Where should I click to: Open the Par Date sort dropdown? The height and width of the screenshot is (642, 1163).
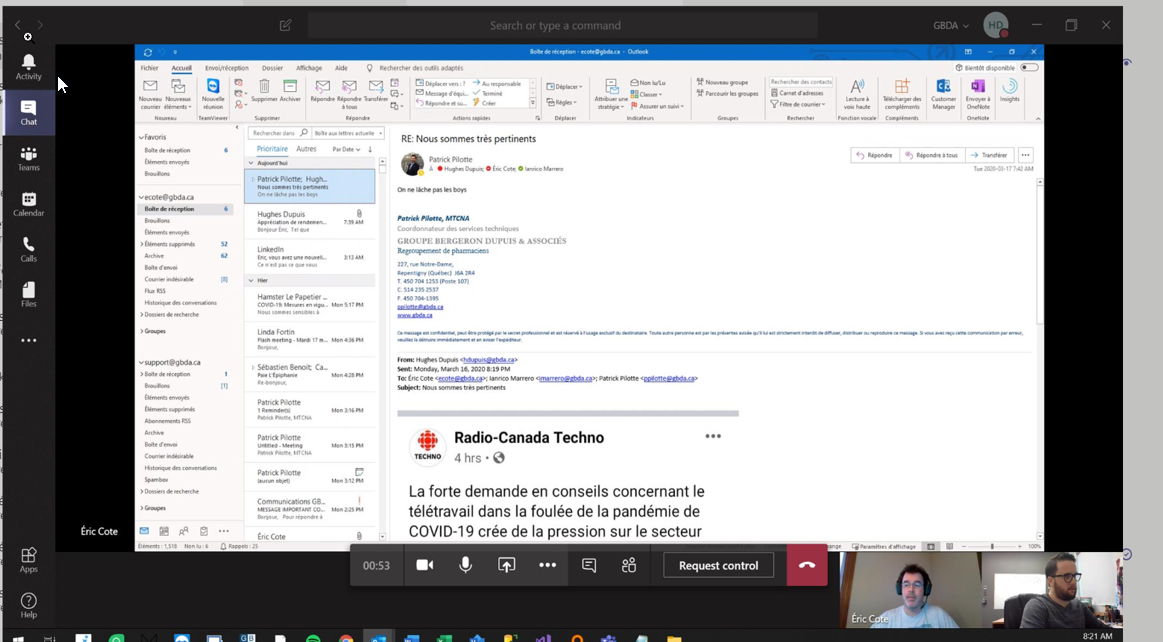(346, 150)
